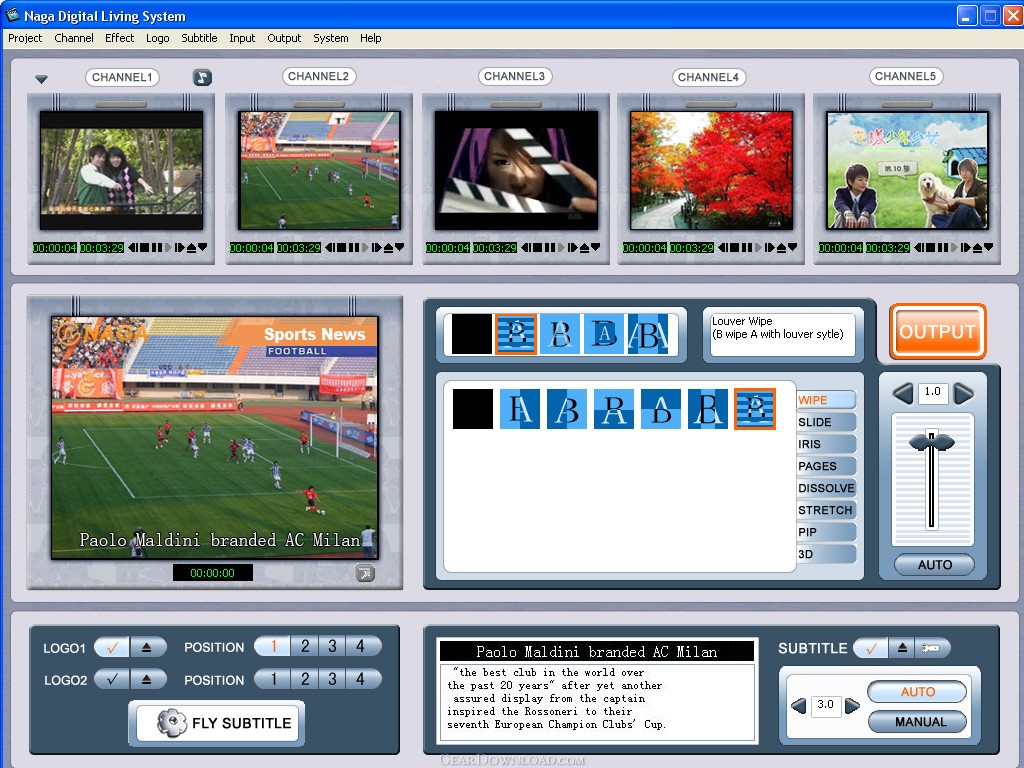Eject the media from Channel 3
The height and width of the screenshot is (768, 1024).
pos(584,248)
